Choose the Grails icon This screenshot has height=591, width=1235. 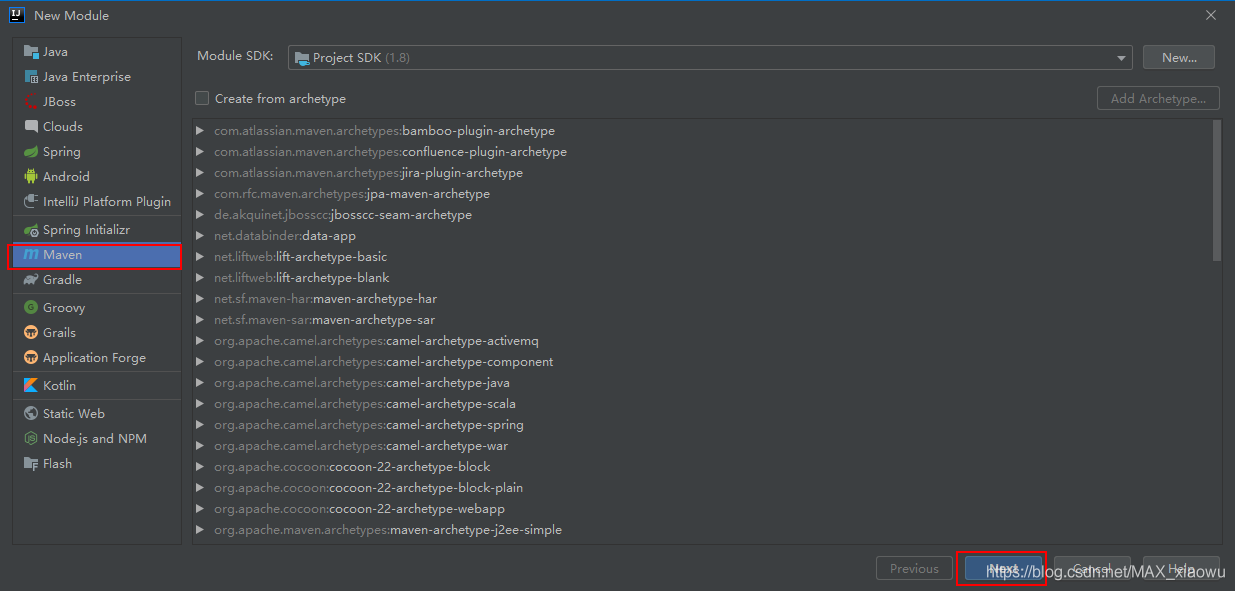31,333
